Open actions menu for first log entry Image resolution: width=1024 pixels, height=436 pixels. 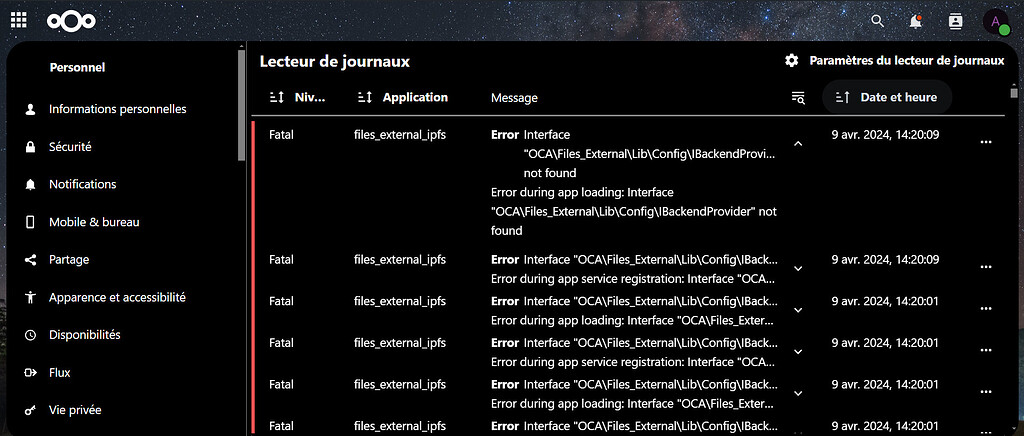coord(986,142)
